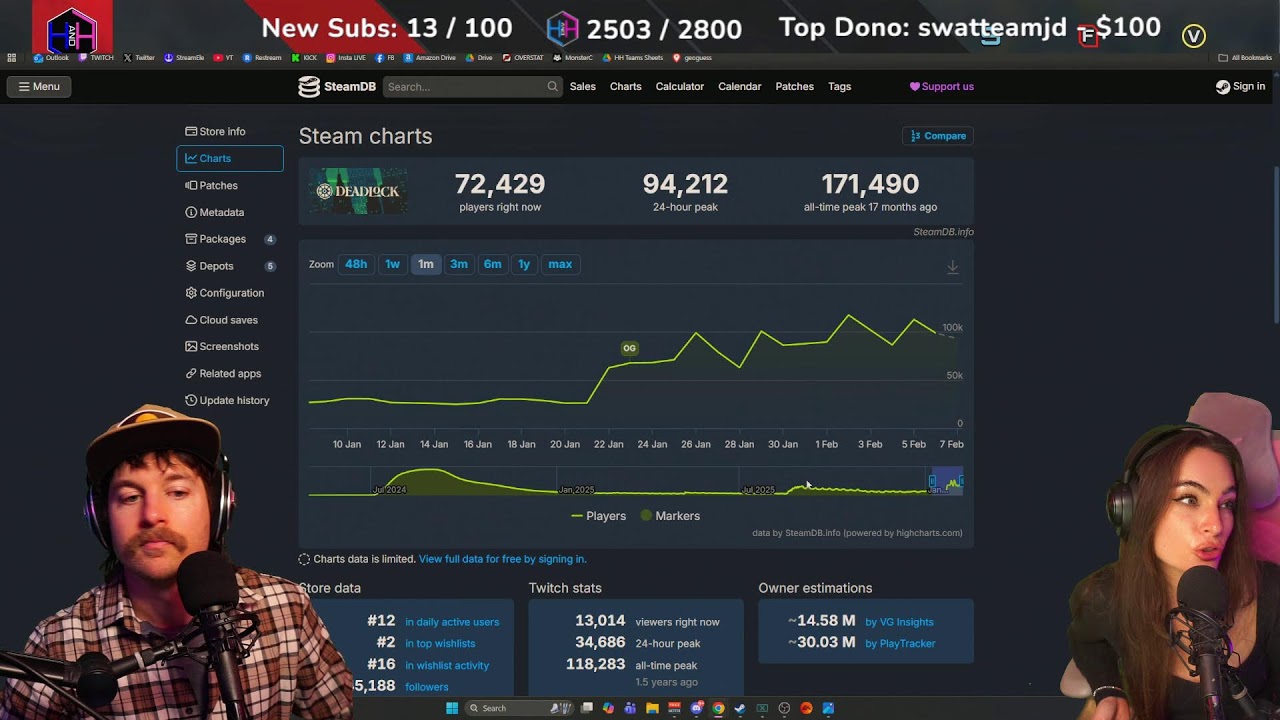1280x720 pixels.
Task: Click View full data by signing in link
Action: tap(503, 559)
